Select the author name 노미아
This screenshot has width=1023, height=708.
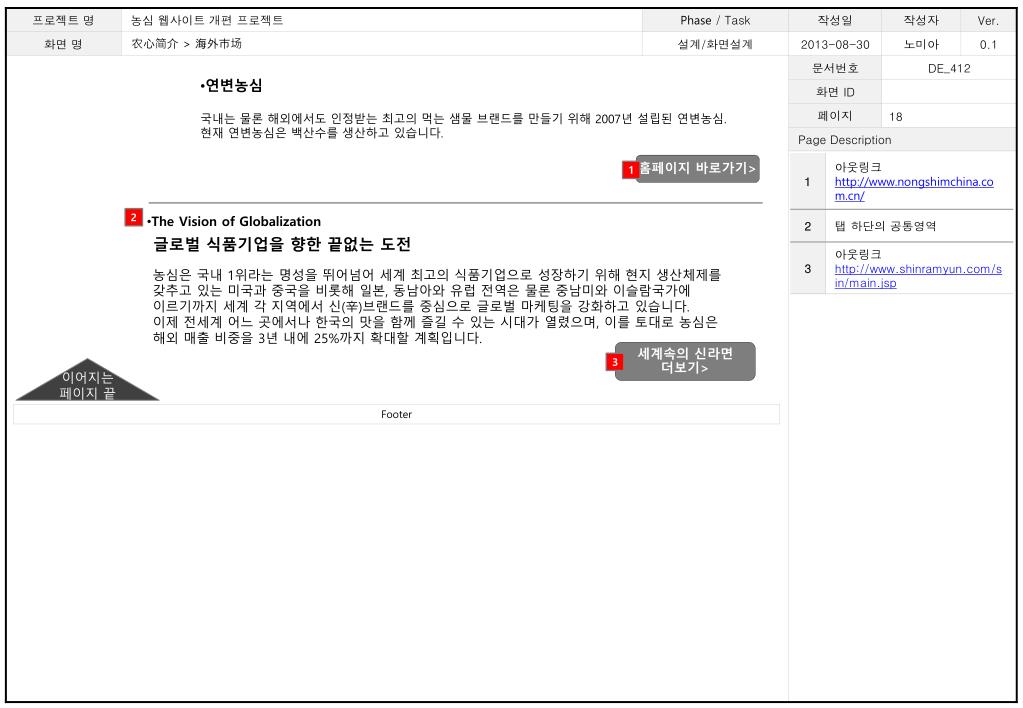921,44
